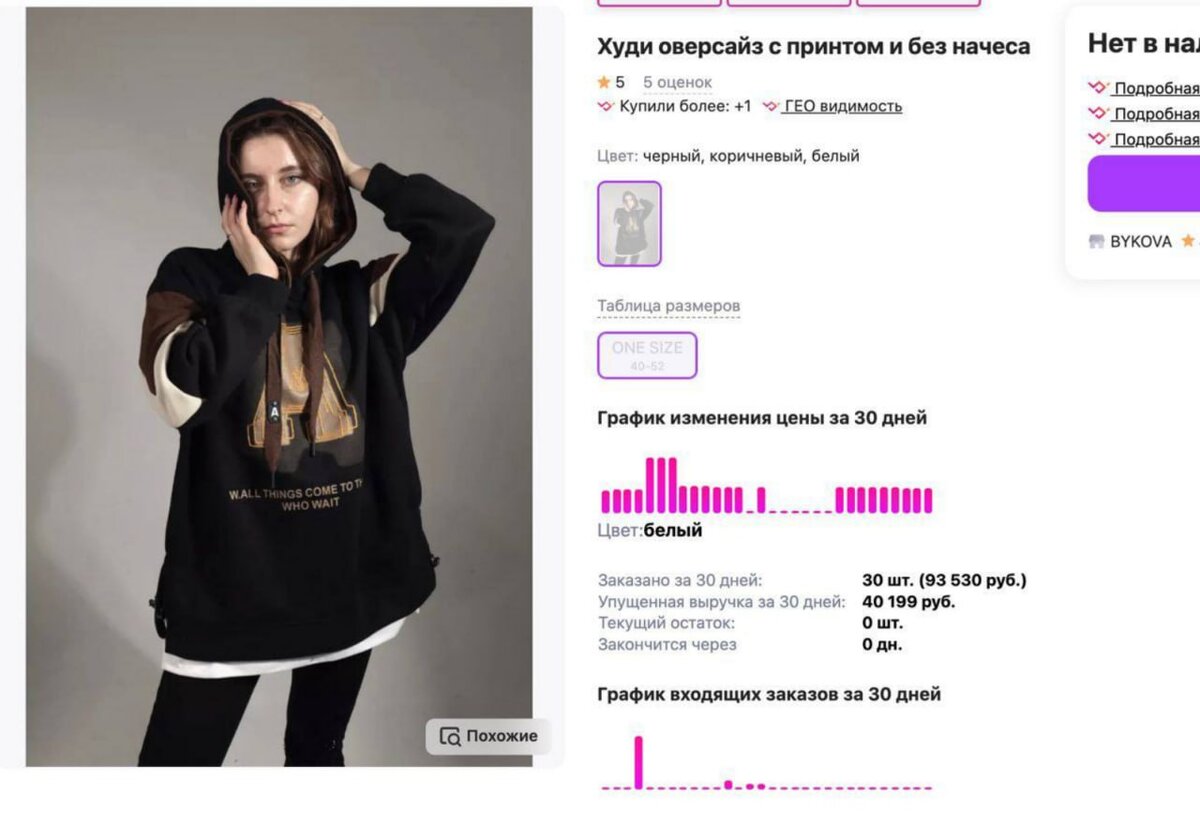Click the pink icon beside ГЕО видимость
This screenshot has width=1200, height=813.
[770, 106]
